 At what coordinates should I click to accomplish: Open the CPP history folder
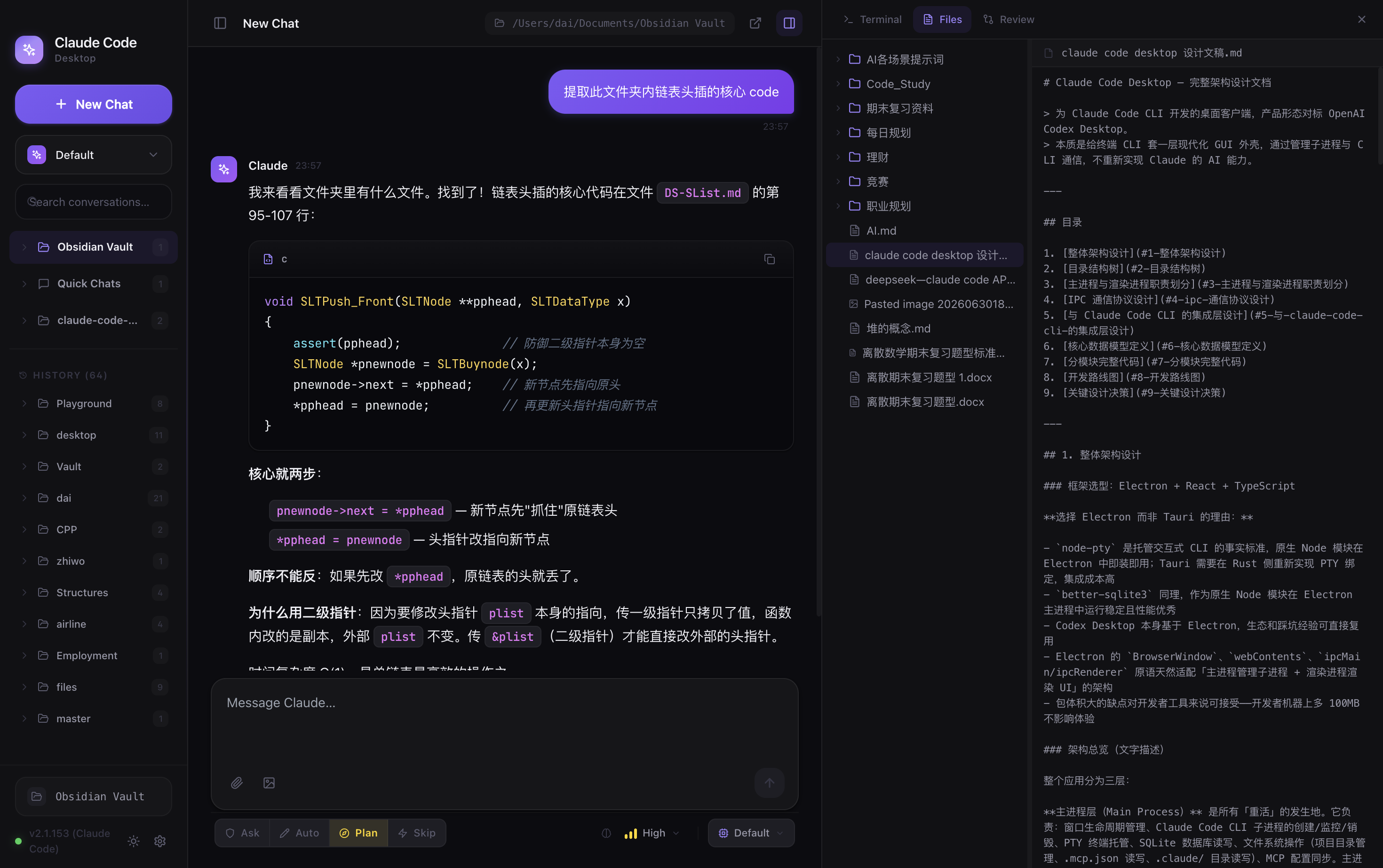coord(94,529)
